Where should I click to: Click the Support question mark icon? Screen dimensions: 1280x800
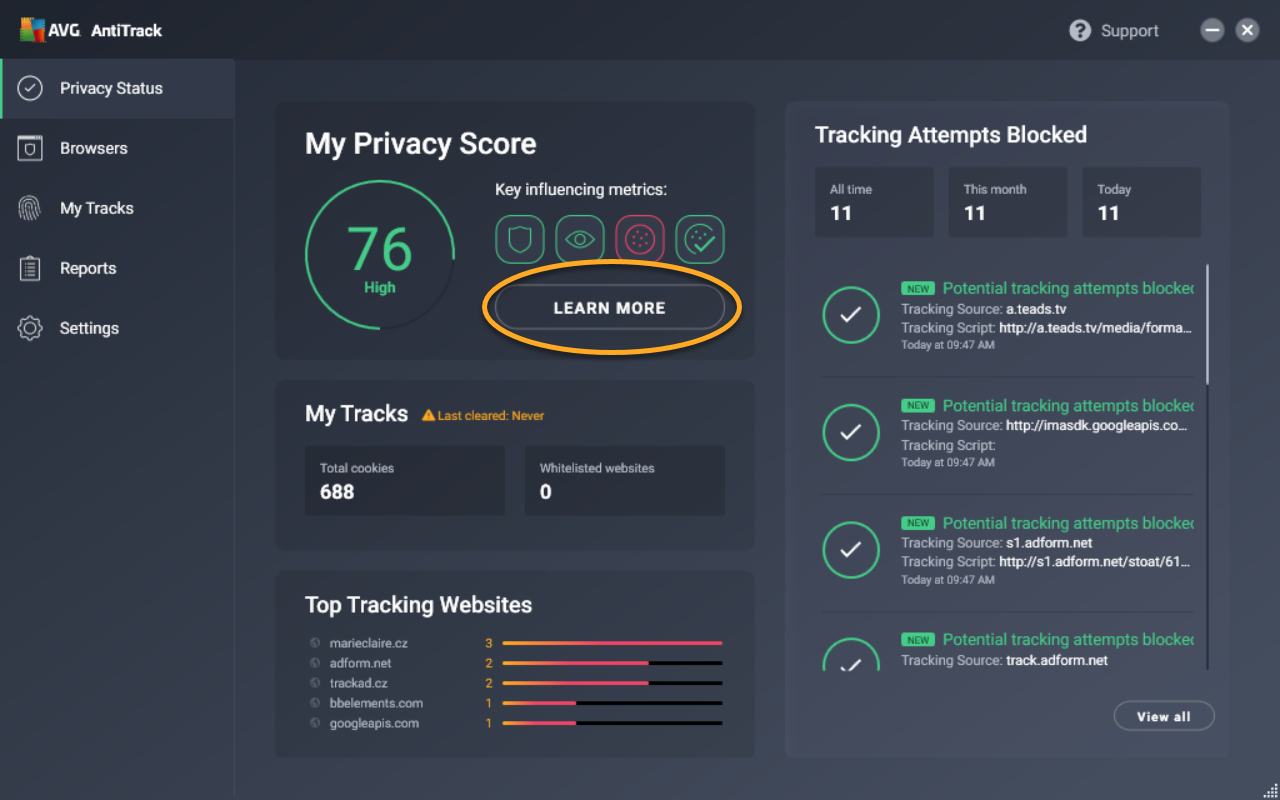[x=1080, y=30]
